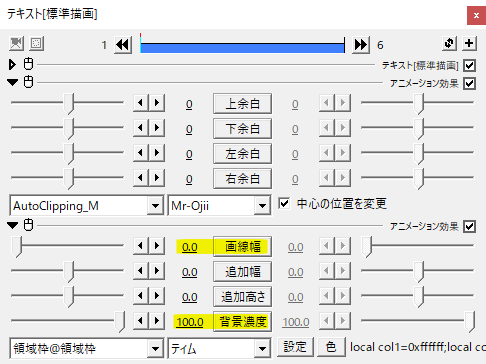The width and height of the screenshot is (486, 364).
Task: Click the 右余白 button
Action: click(x=242, y=179)
